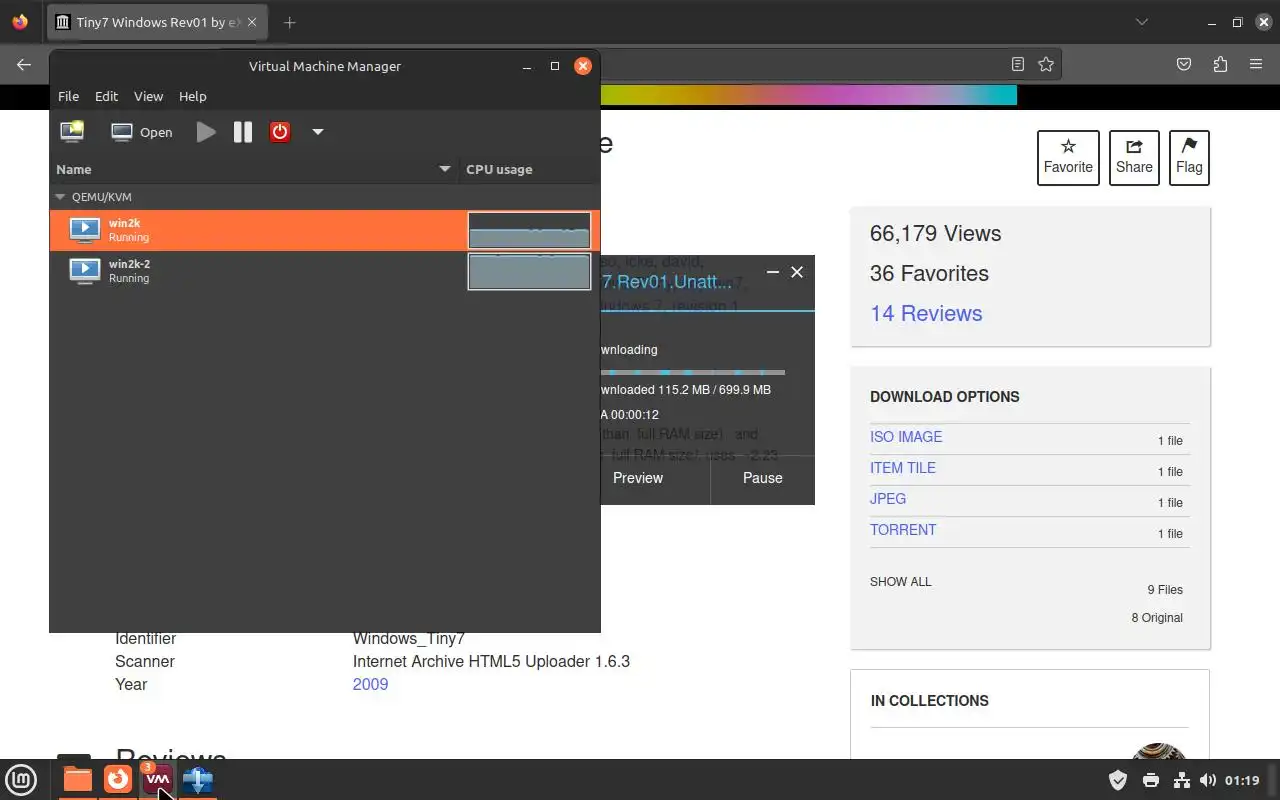Viewport: 1280px width, 800px height.
Task: Click the CPU usage column header
Action: point(530,169)
